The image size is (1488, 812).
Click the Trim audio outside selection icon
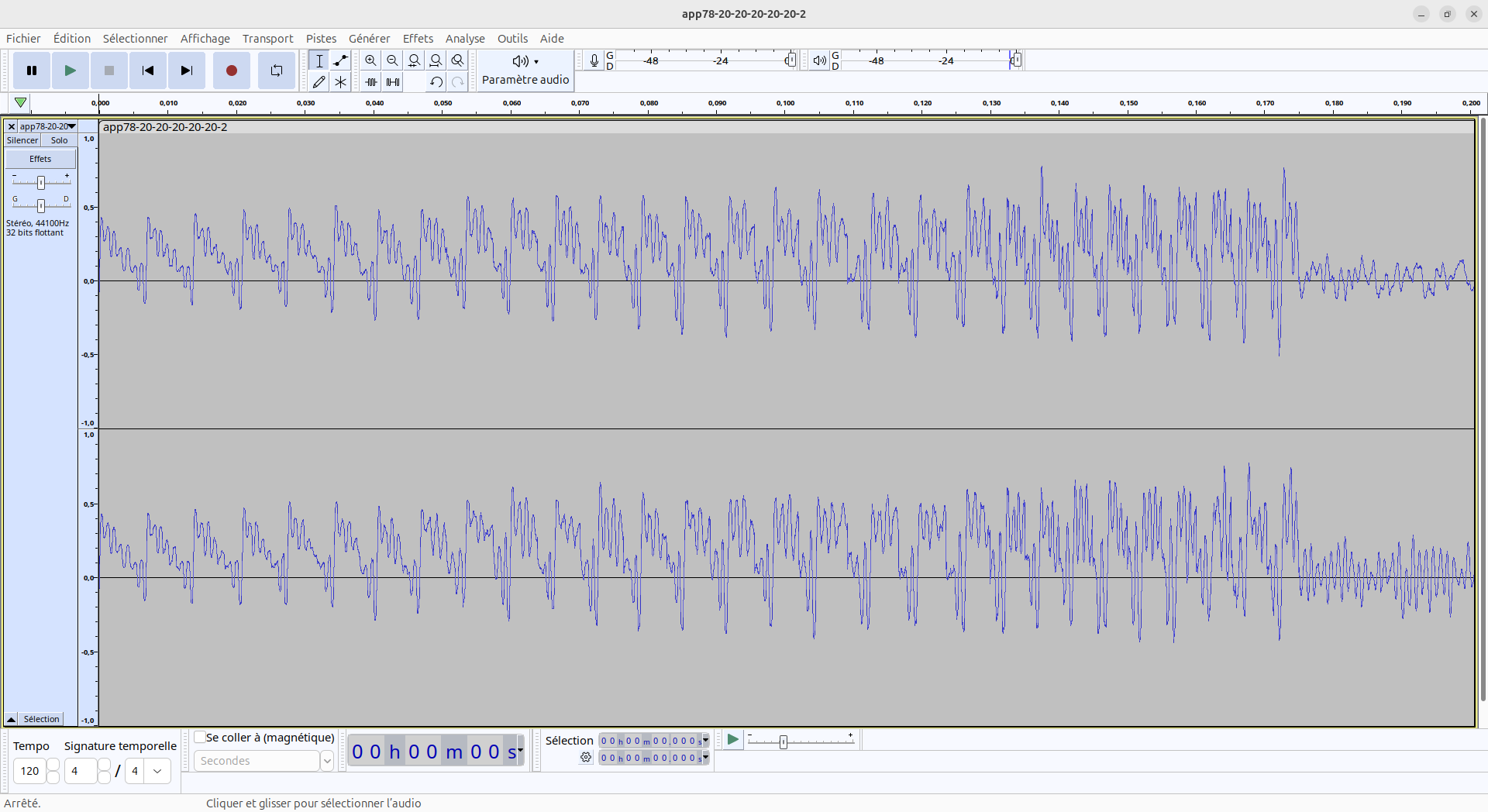371,82
